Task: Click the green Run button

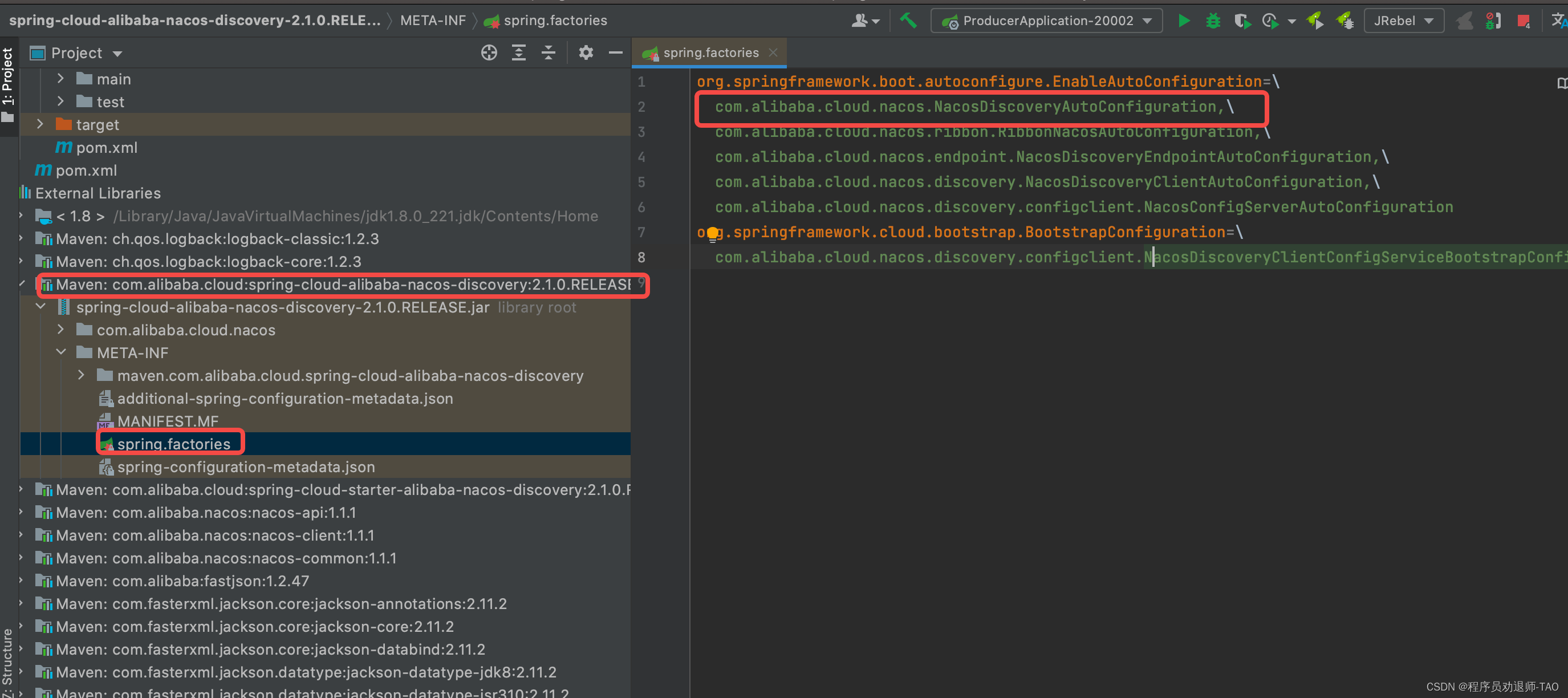Action: [x=1184, y=21]
